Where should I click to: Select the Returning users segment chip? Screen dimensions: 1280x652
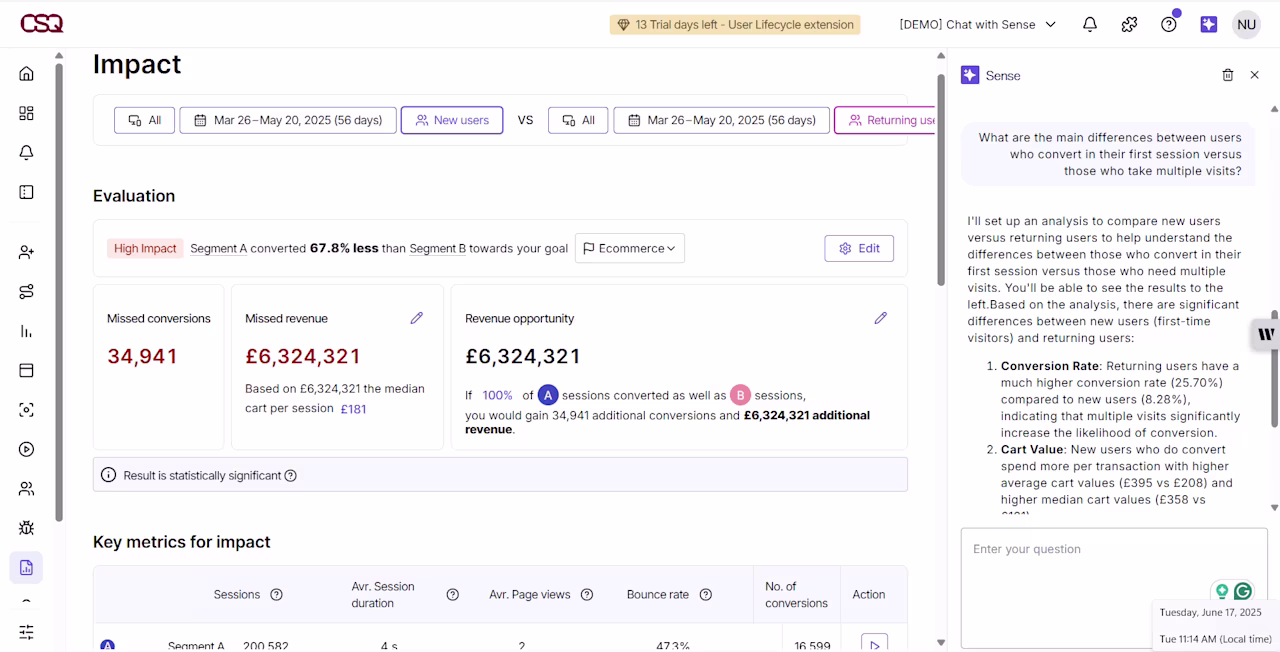[x=886, y=120]
